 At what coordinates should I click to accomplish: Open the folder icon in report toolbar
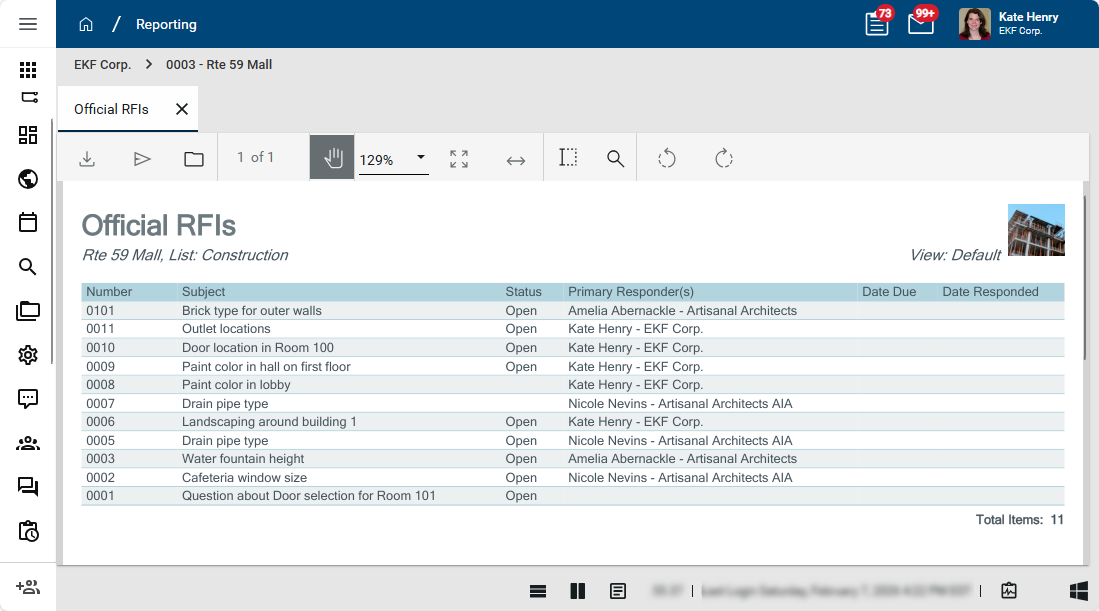(x=194, y=158)
